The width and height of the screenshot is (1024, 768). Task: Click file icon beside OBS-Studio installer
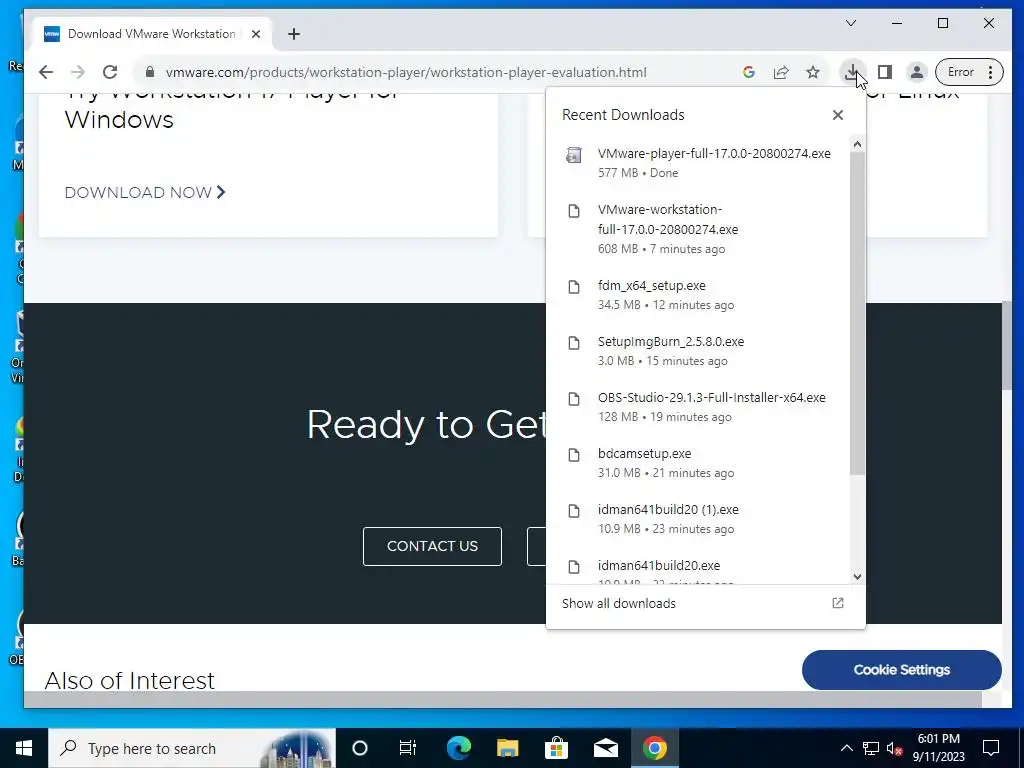pyautogui.click(x=573, y=399)
